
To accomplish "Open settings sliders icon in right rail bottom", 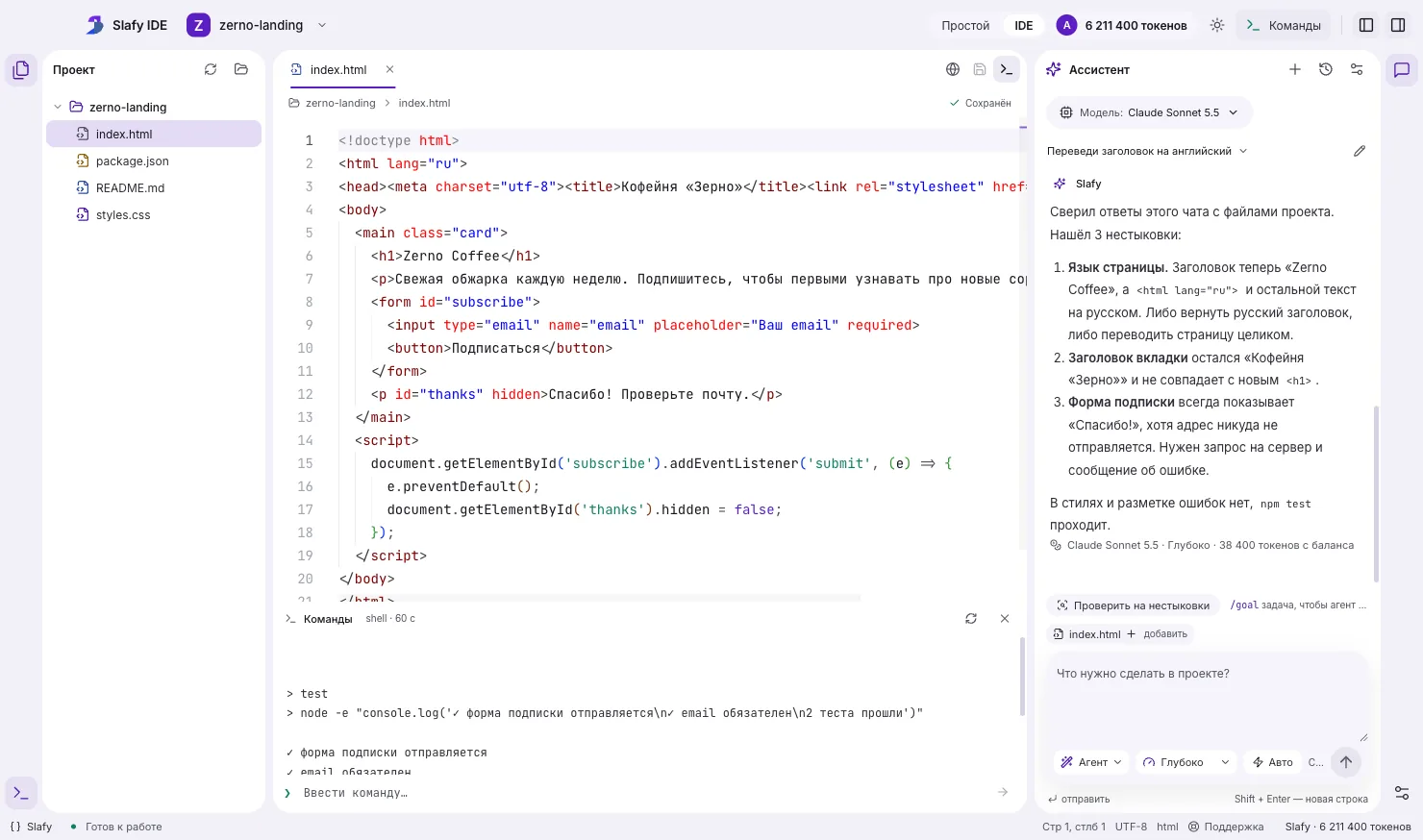I will tap(1402, 793).
